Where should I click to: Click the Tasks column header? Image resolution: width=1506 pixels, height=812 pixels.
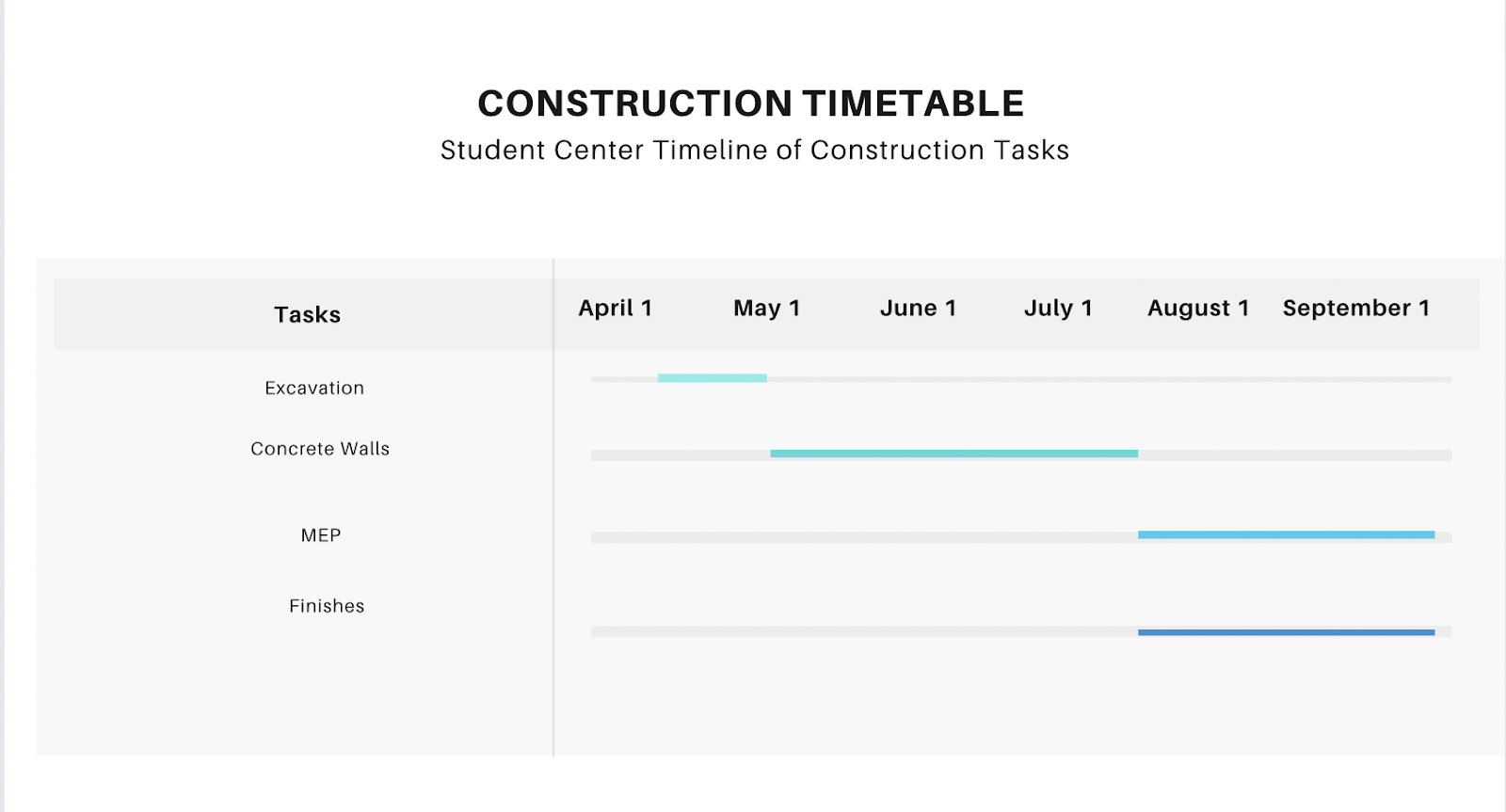click(307, 314)
